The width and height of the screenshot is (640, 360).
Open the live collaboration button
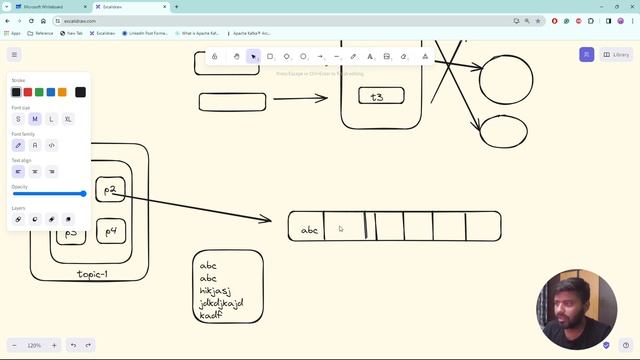[587, 54]
